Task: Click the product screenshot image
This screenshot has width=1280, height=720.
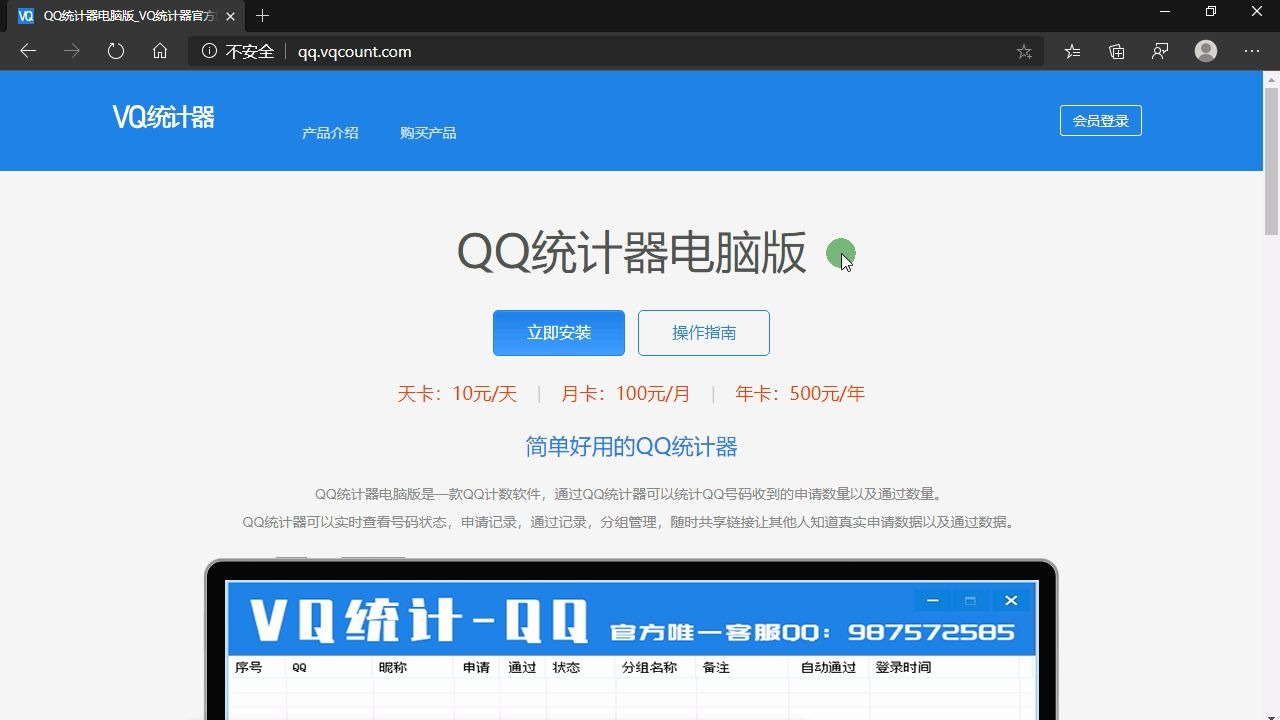Action: click(631, 640)
